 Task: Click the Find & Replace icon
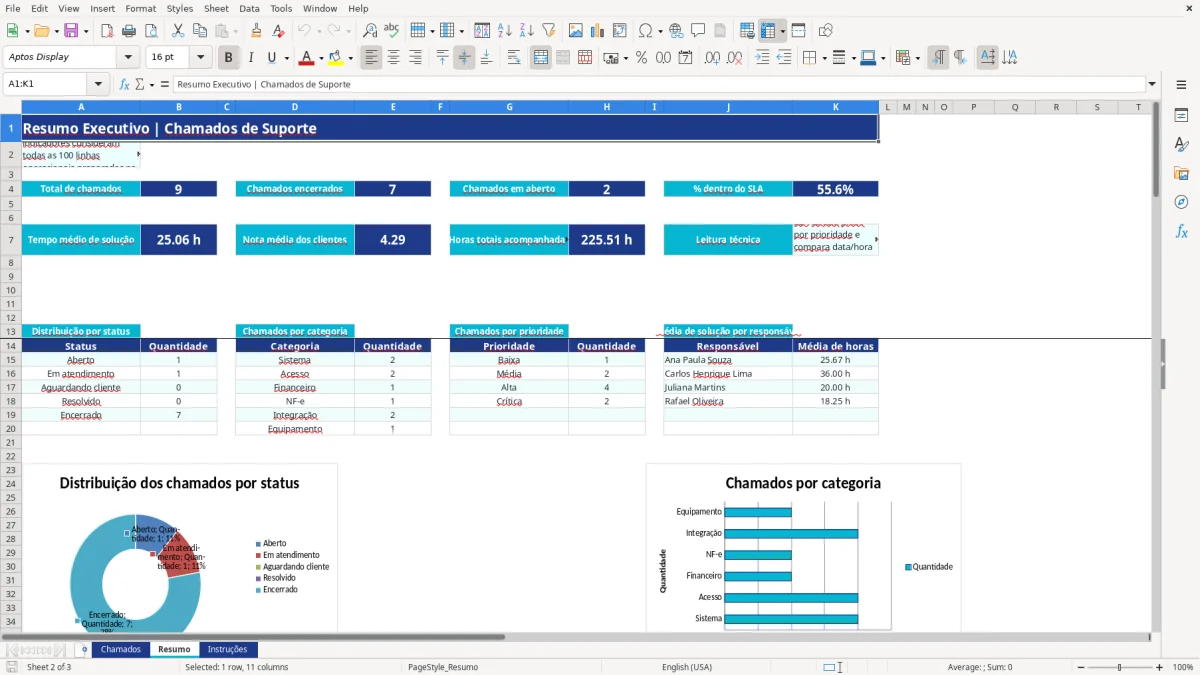[370, 31]
